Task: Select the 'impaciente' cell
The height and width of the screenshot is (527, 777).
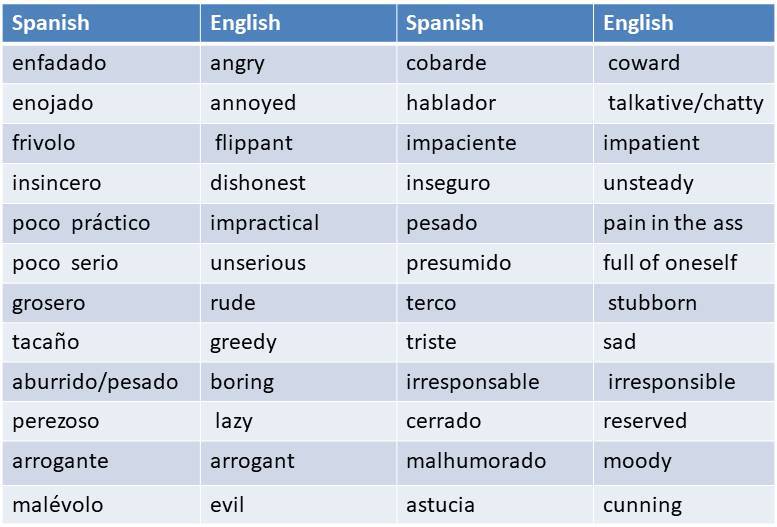Action: [495, 144]
